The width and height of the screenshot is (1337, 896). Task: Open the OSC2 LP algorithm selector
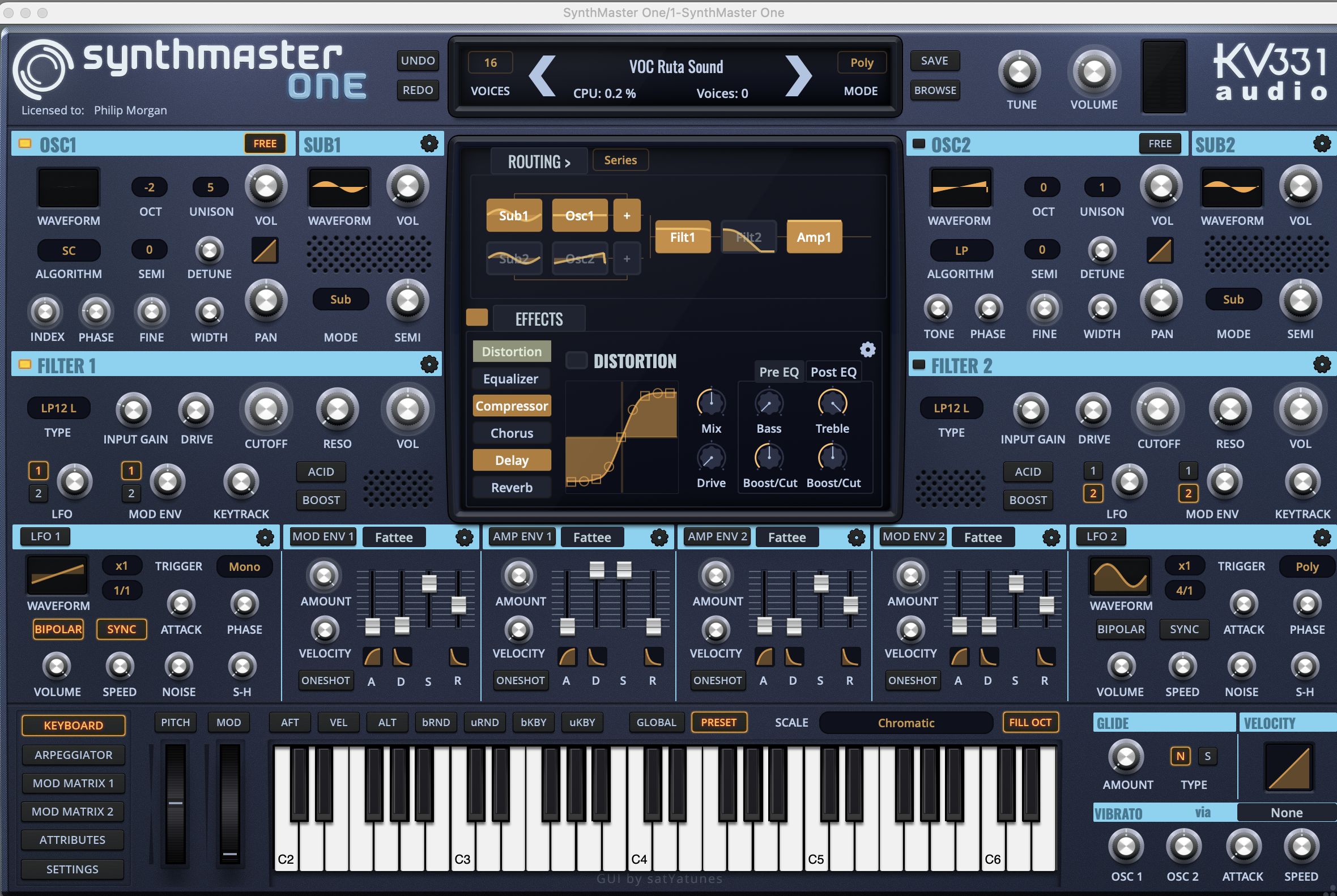point(961,250)
